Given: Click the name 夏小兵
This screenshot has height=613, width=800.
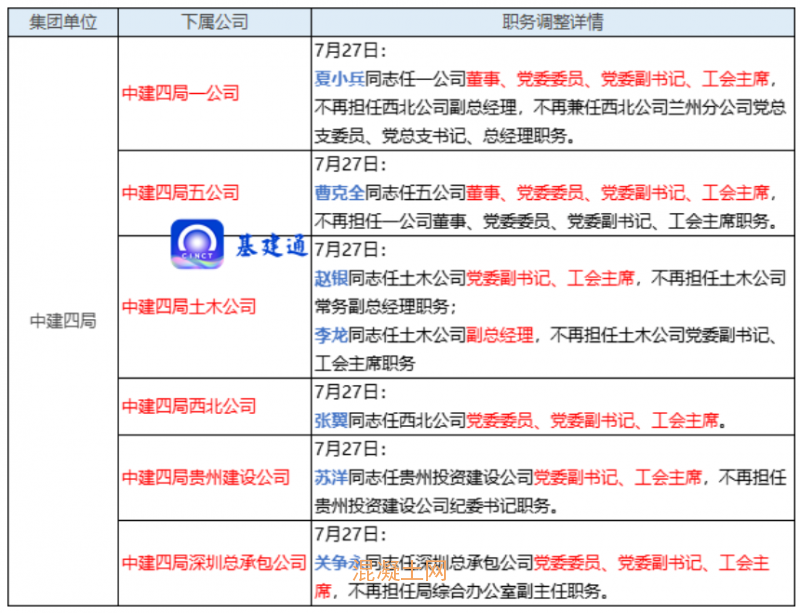Looking at the screenshot, I should (340, 79).
